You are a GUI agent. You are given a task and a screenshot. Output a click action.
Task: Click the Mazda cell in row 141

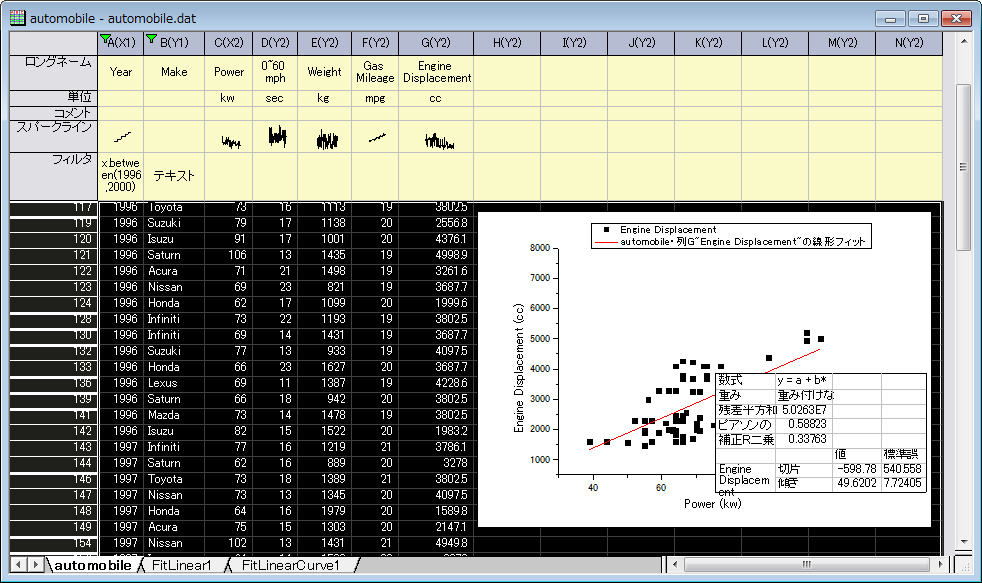coord(174,415)
